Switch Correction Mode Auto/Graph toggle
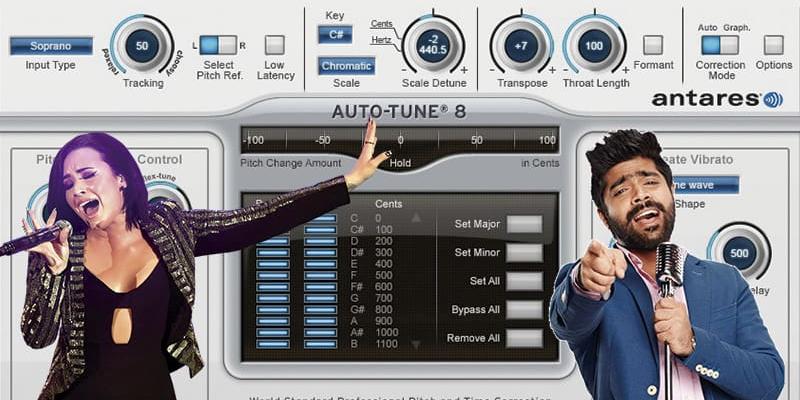800x400 pixels. [x=720, y=45]
